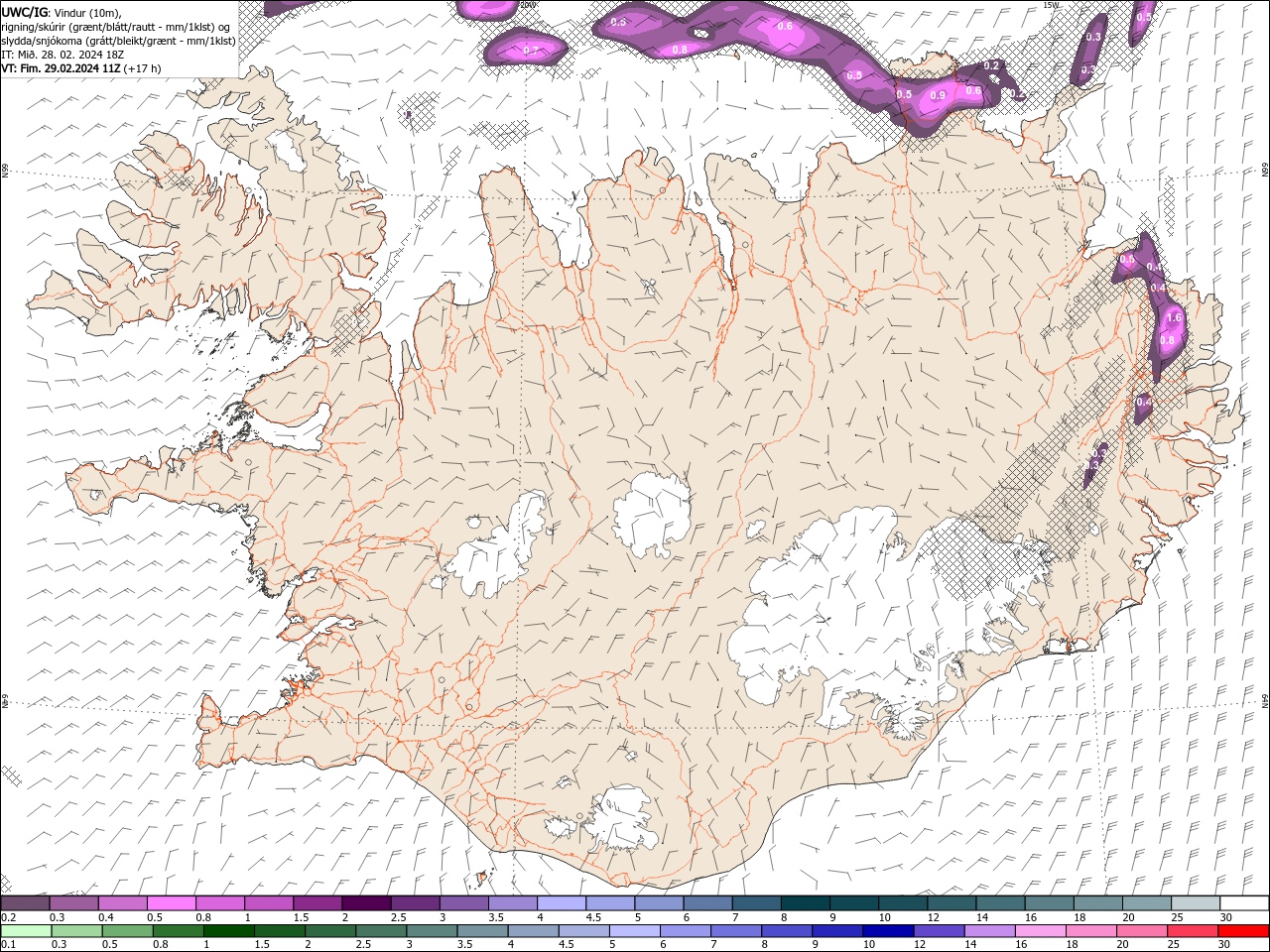Click rain scale swatch between 5 and 6
1270x952 pixels.
634,931
